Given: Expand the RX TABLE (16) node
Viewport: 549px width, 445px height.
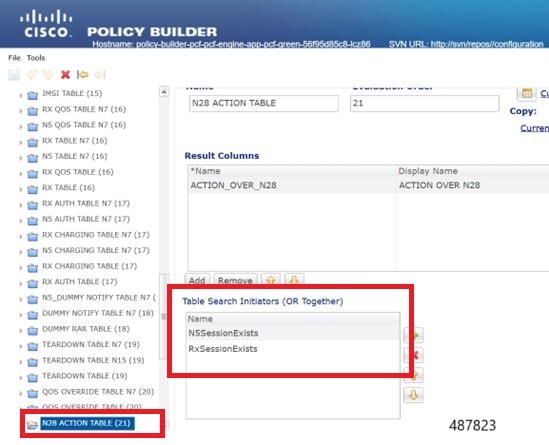Looking at the screenshot, I should point(21,189).
